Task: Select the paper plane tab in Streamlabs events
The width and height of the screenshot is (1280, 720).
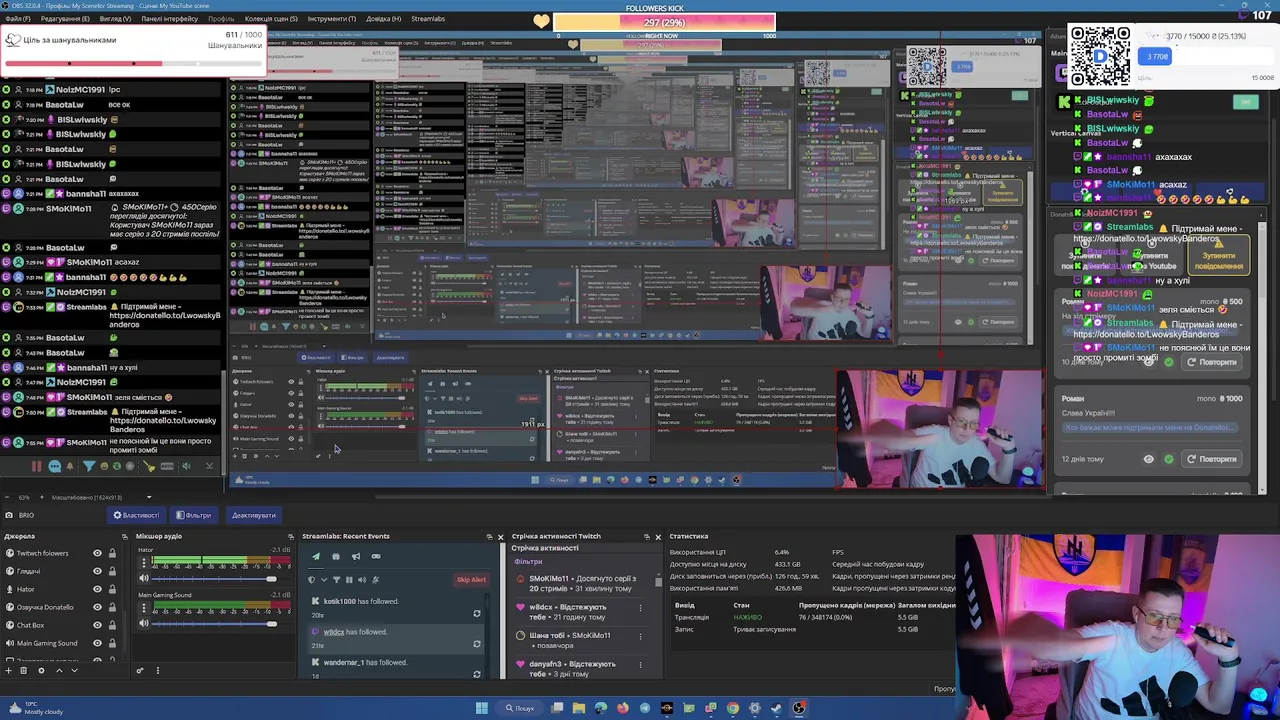Action: (316, 556)
